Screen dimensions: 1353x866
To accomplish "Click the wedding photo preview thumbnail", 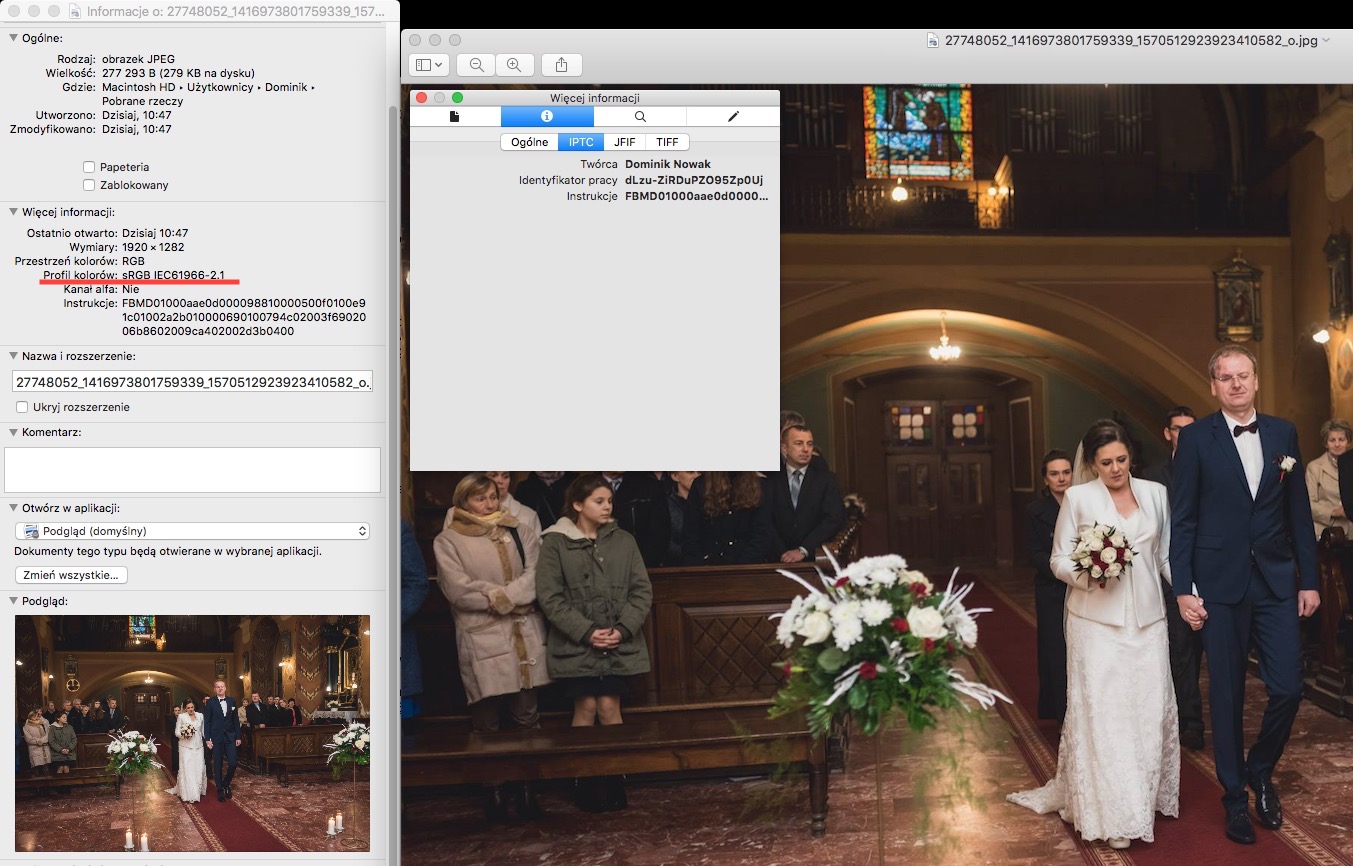I will [192, 733].
